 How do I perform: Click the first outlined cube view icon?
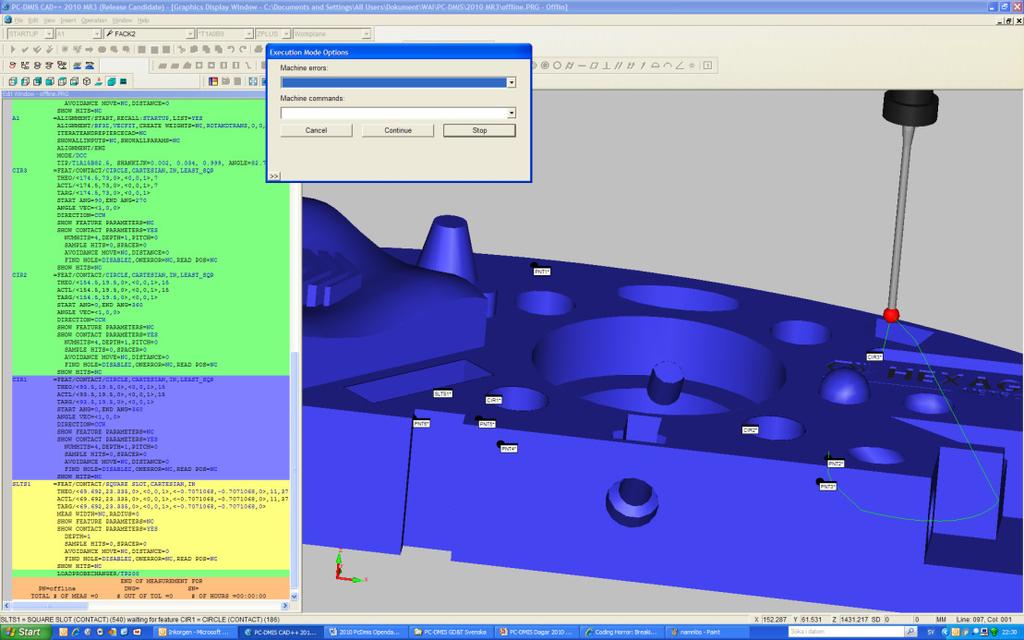(12, 82)
